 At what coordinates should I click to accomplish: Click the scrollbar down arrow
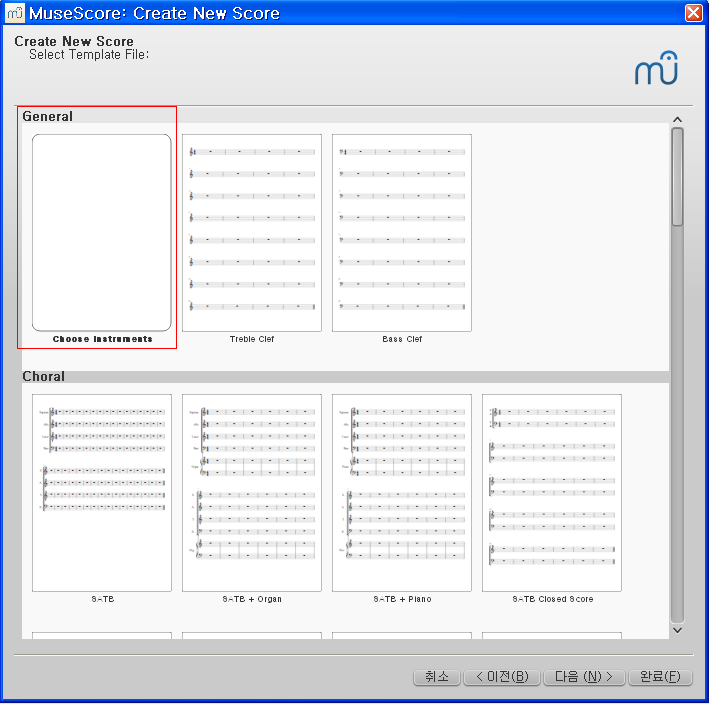click(677, 630)
